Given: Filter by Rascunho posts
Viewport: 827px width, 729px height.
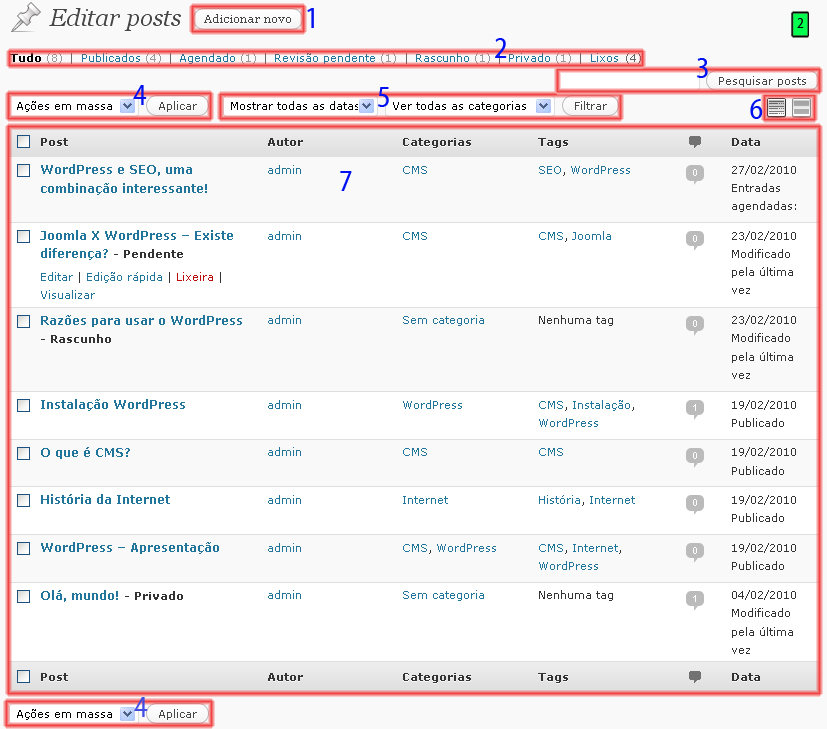Looking at the screenshot, I should 442,58.
